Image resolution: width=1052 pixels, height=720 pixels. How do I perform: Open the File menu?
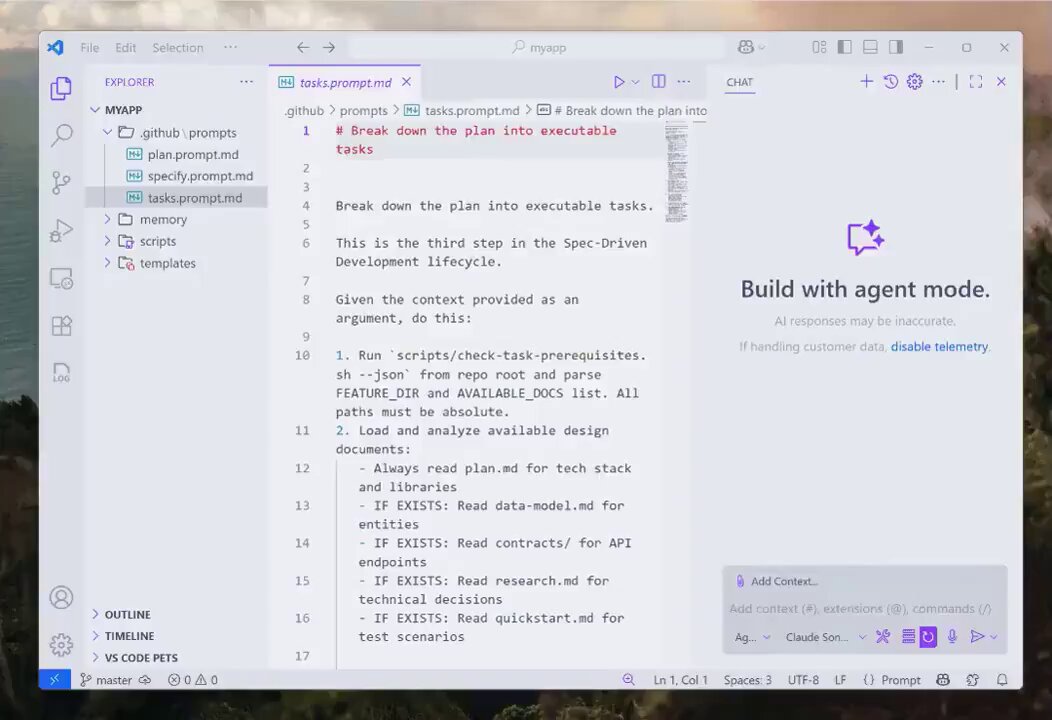89,48
